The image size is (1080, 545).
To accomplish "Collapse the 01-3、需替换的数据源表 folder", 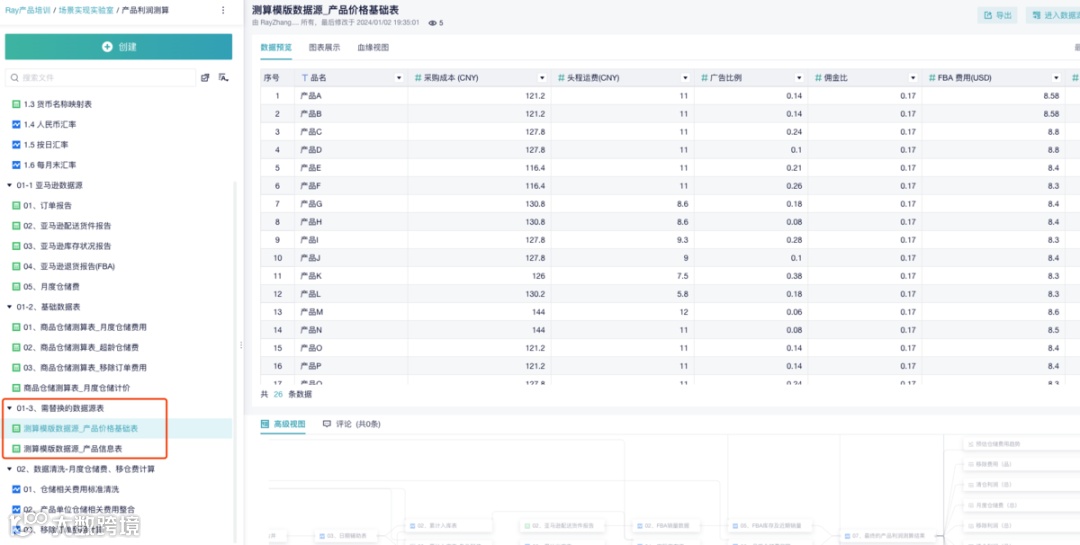I will coord(9,409).
